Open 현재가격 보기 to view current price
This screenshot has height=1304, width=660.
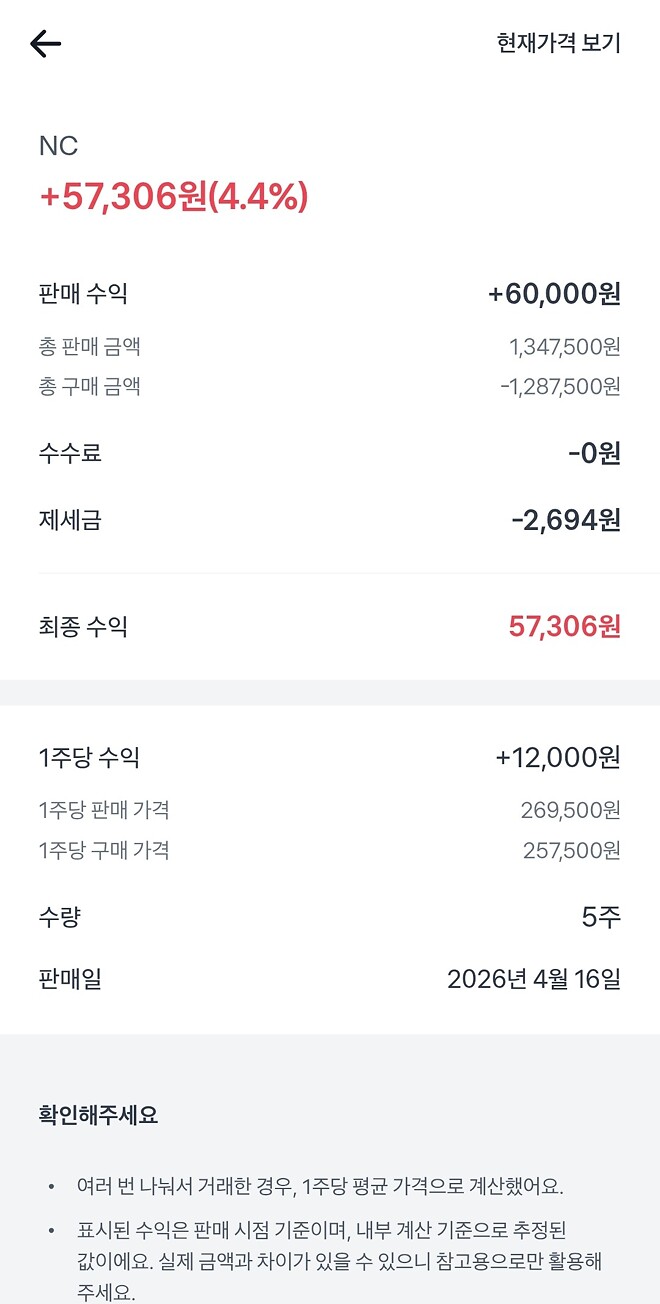click(557, 42)
